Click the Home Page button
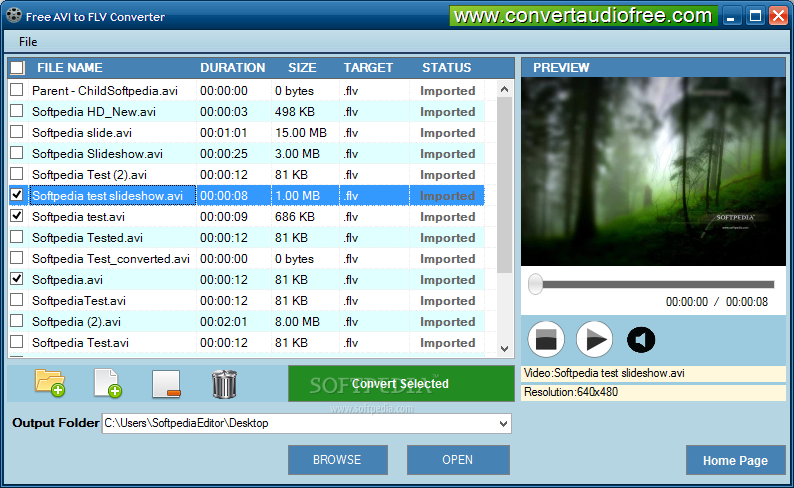 735,460
